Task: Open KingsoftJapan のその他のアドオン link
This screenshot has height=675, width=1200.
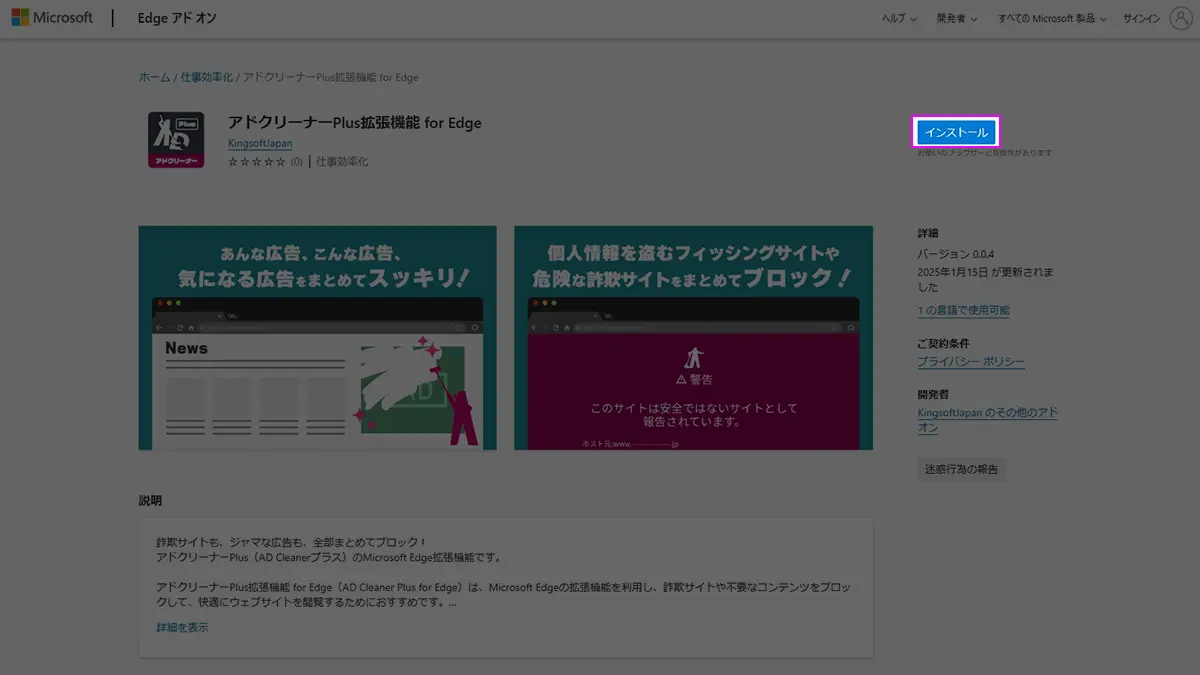Action: (x=988, y=420)
